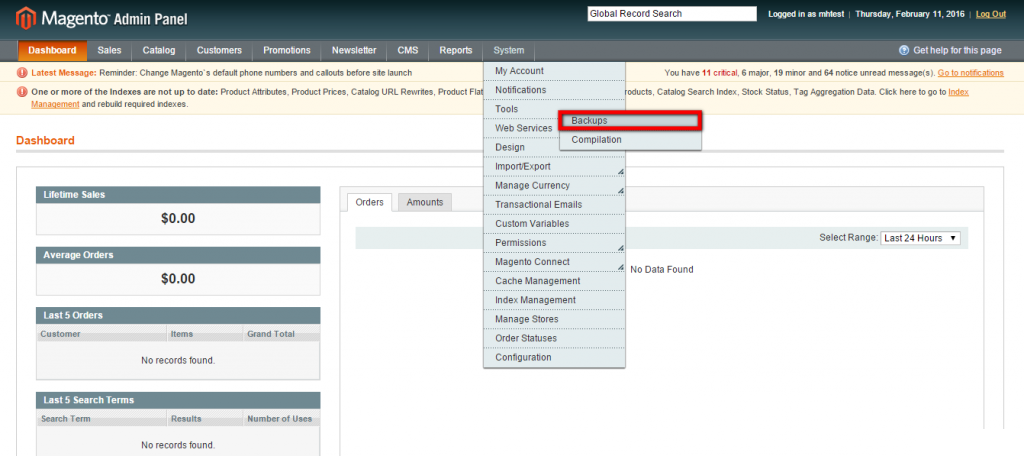Image resolution: width=1024 pixels, height=456 pixels.
Task: Open the Promotions navigation menu
Action: pos(287,50)
